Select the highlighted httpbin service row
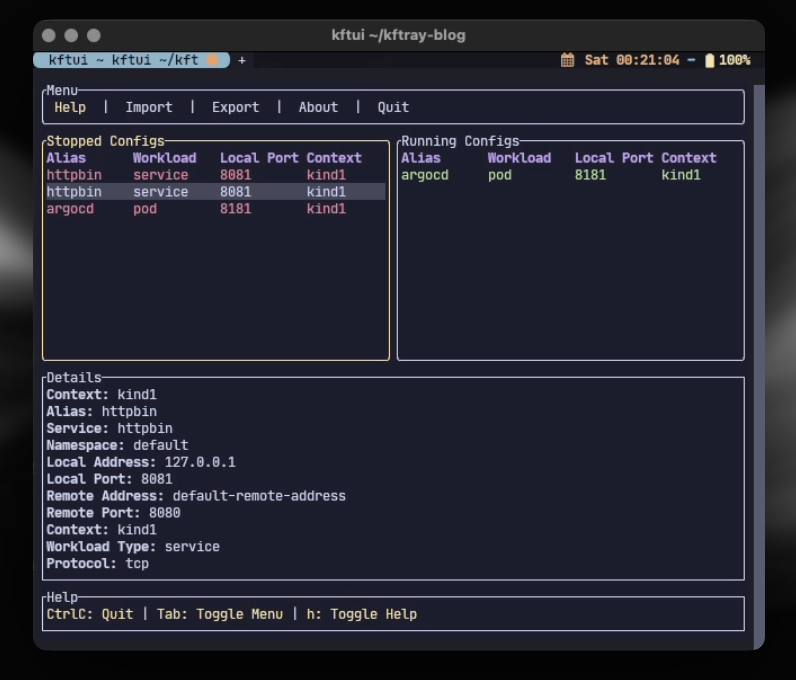Screen dimensions: 796x680 coord(215,191)
